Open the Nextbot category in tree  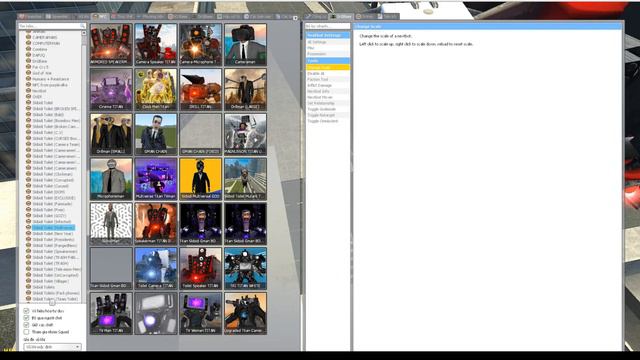39,91
